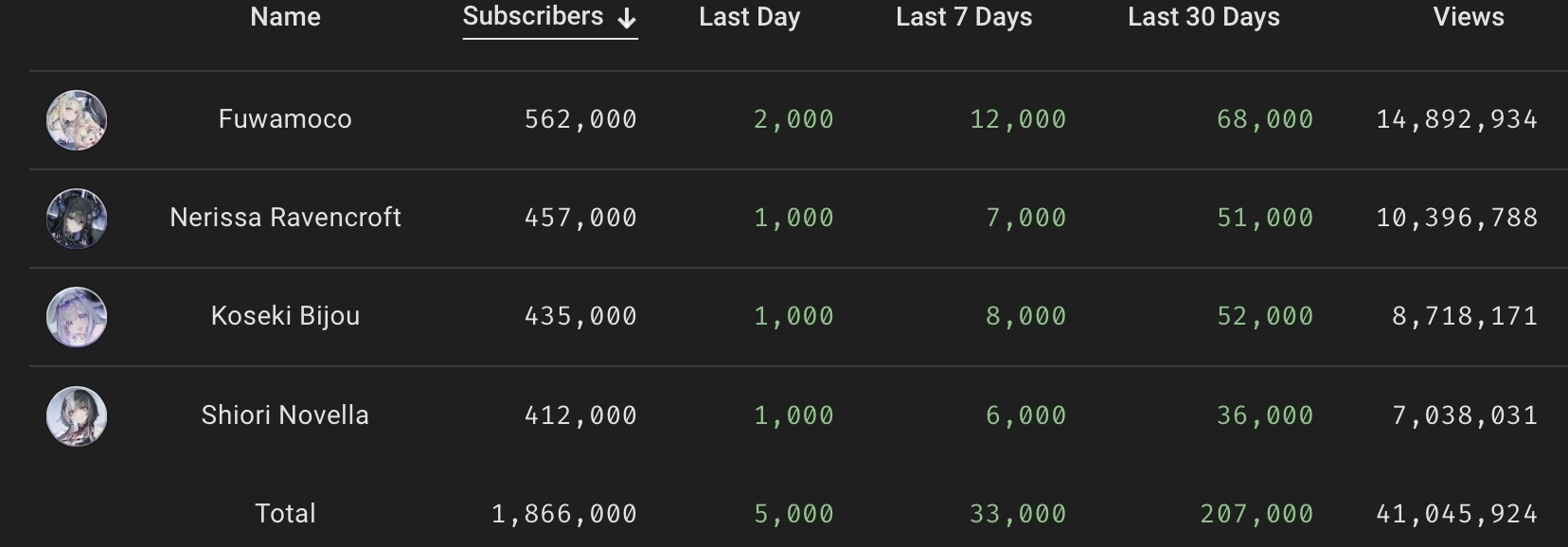
Task: Sort table by Views column
Action: pyautogui.click(x=1468, y=17)
